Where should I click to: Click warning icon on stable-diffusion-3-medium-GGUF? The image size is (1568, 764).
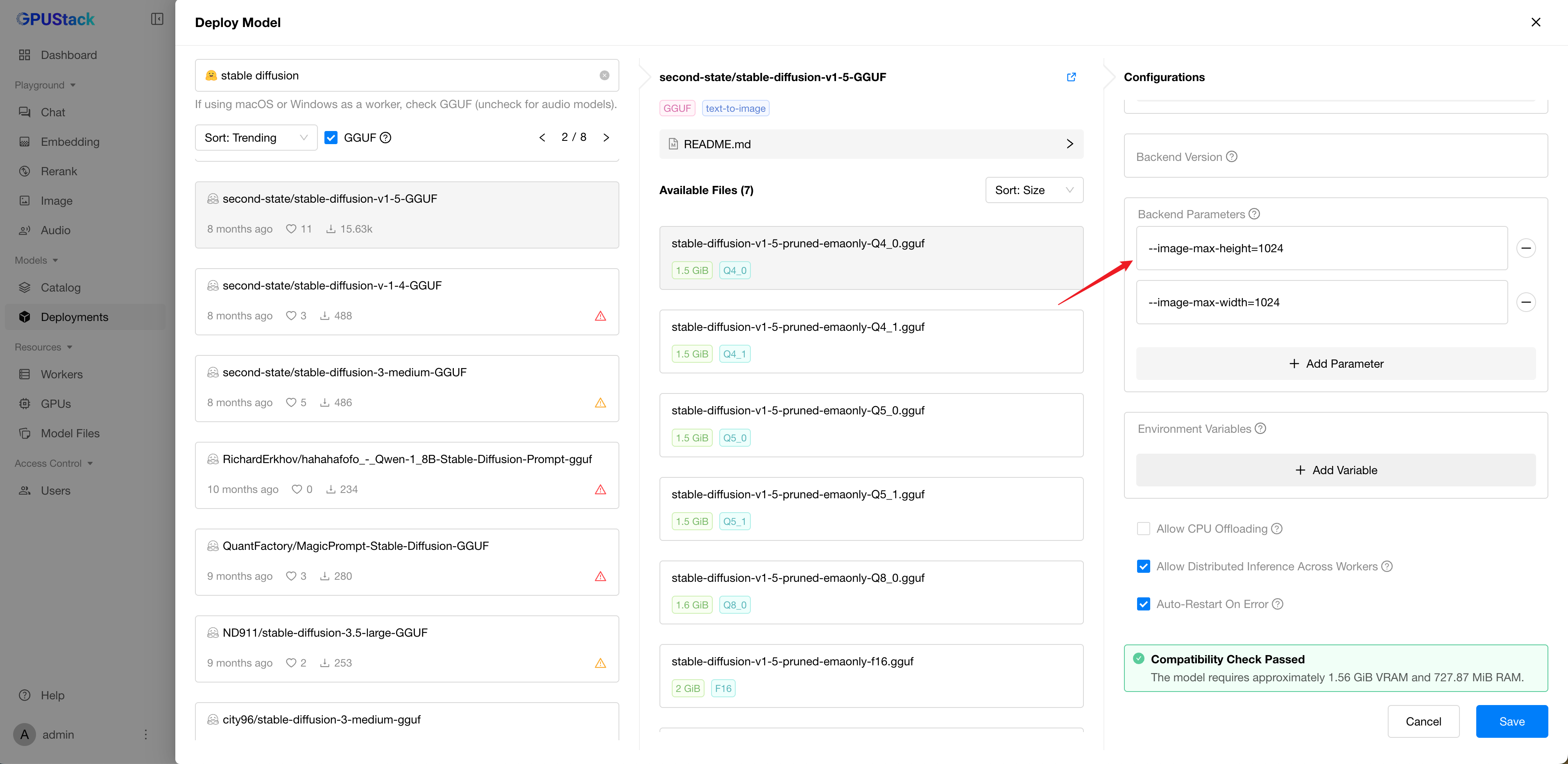(x=600, y=403)
